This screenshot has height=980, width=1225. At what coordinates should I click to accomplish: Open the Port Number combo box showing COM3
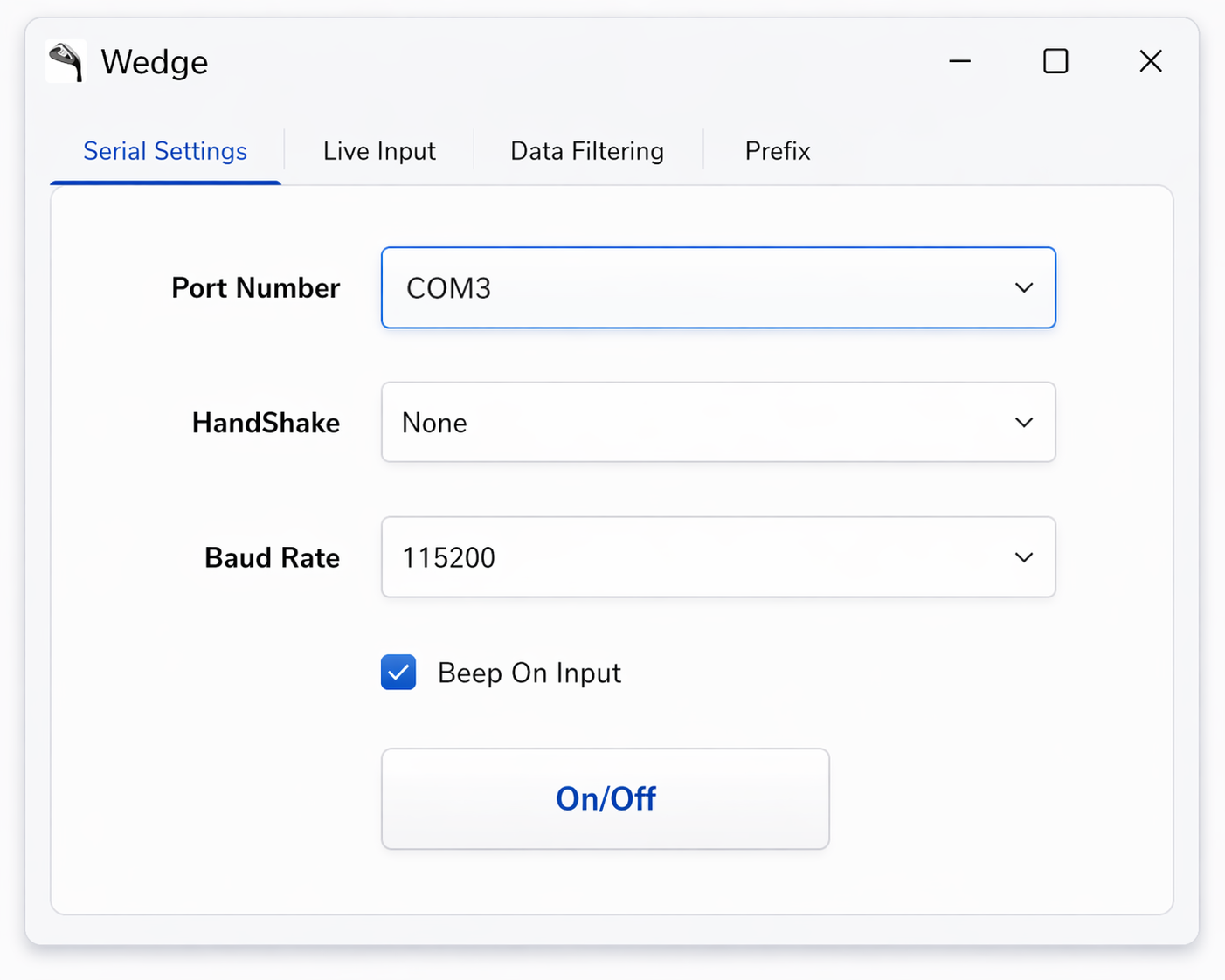[x=718, y=287]
